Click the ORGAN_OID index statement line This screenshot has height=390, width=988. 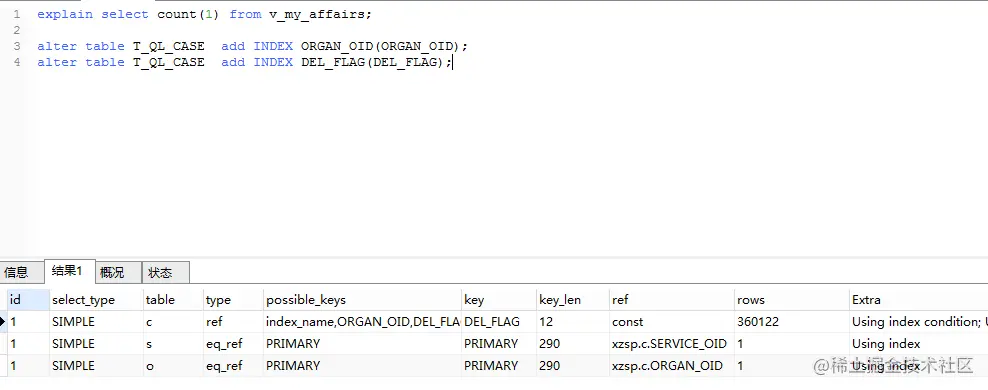click(x=253, y=46)
